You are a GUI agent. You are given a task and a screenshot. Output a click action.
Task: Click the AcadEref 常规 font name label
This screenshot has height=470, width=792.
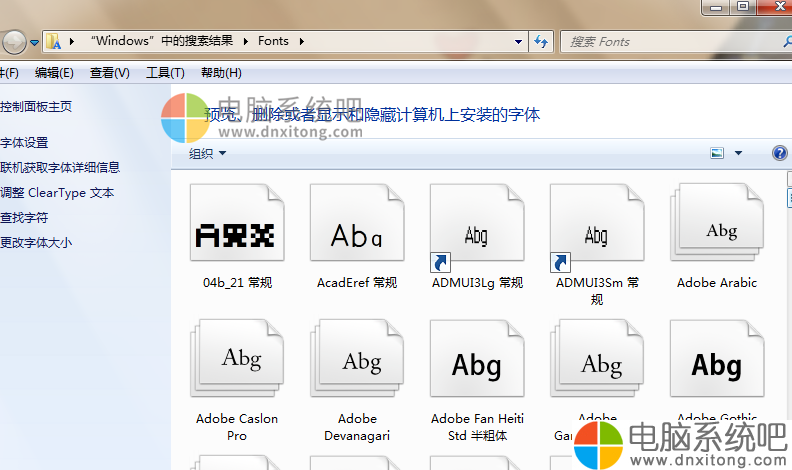coord(357,283)
